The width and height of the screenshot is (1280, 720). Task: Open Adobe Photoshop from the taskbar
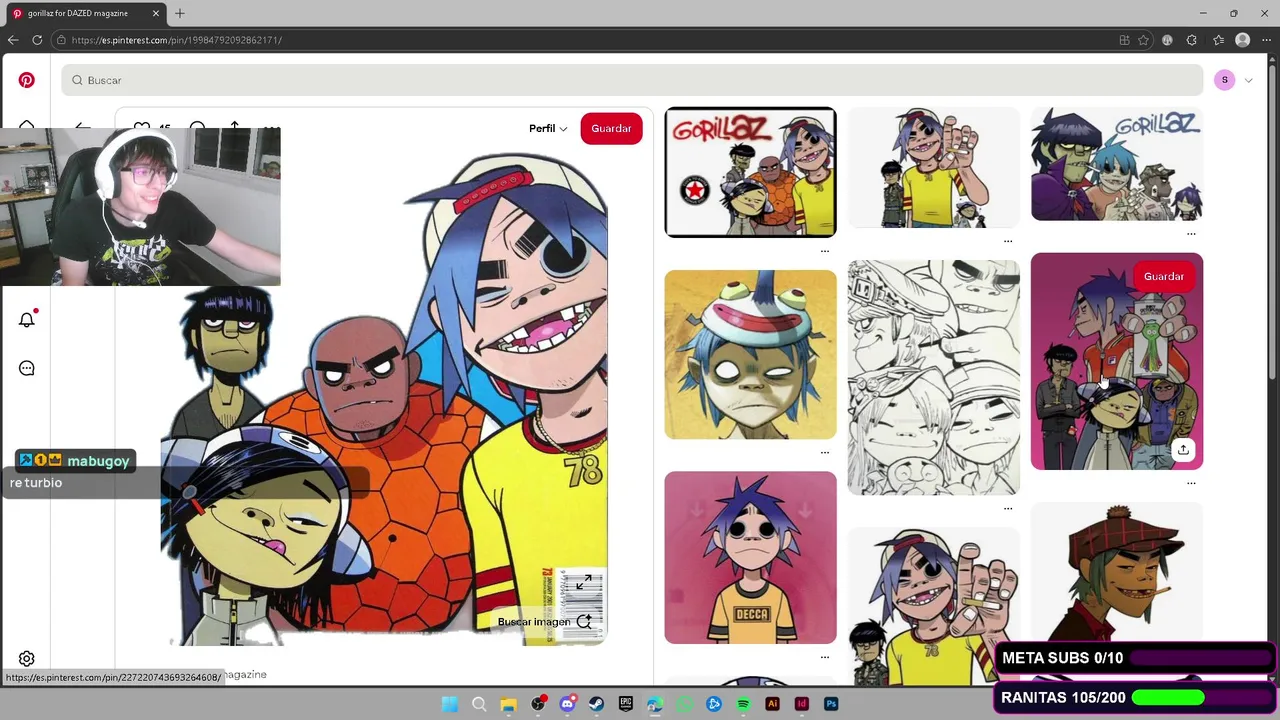pos(831,704)
